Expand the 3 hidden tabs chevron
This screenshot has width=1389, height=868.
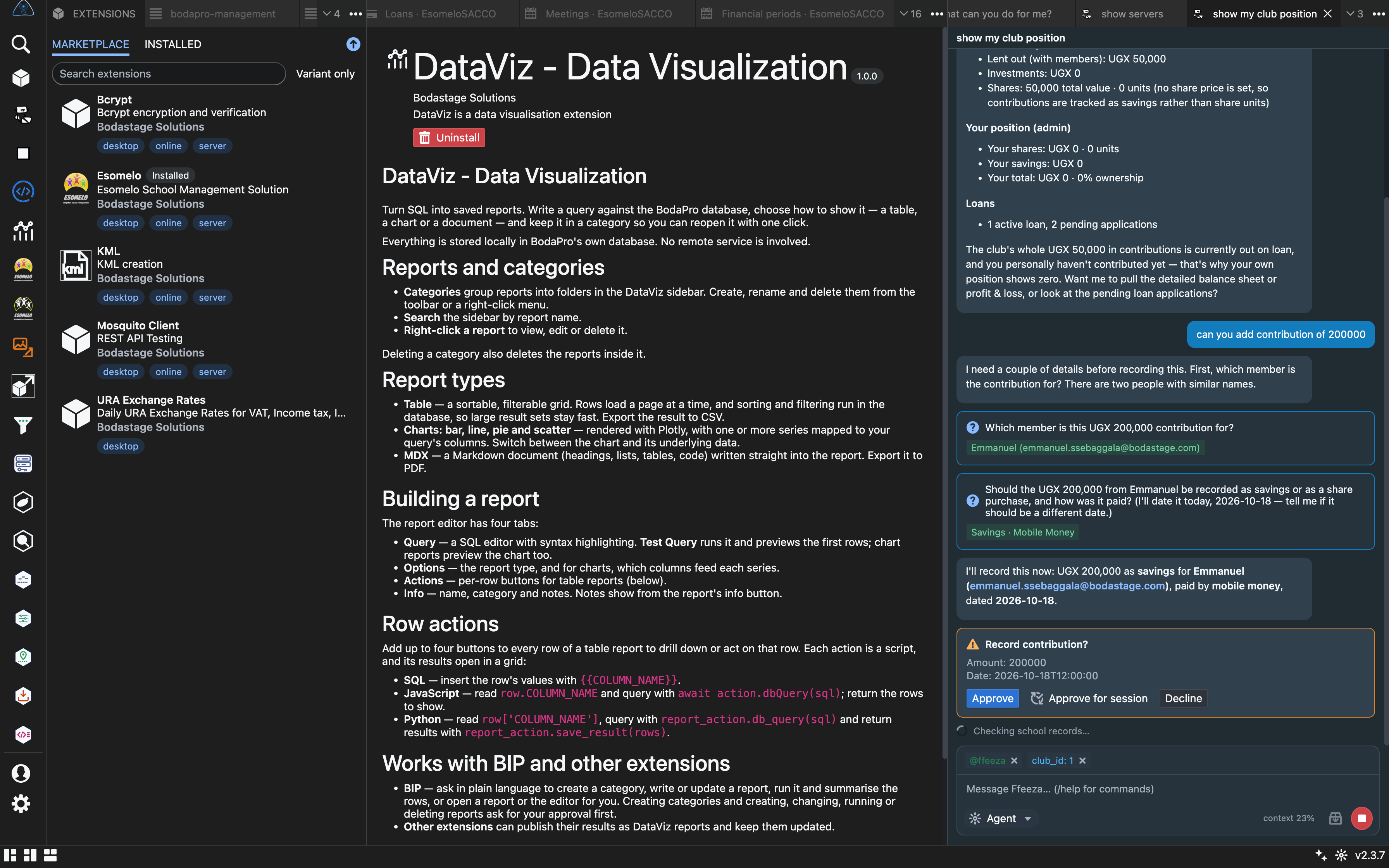pos(1355,14)
